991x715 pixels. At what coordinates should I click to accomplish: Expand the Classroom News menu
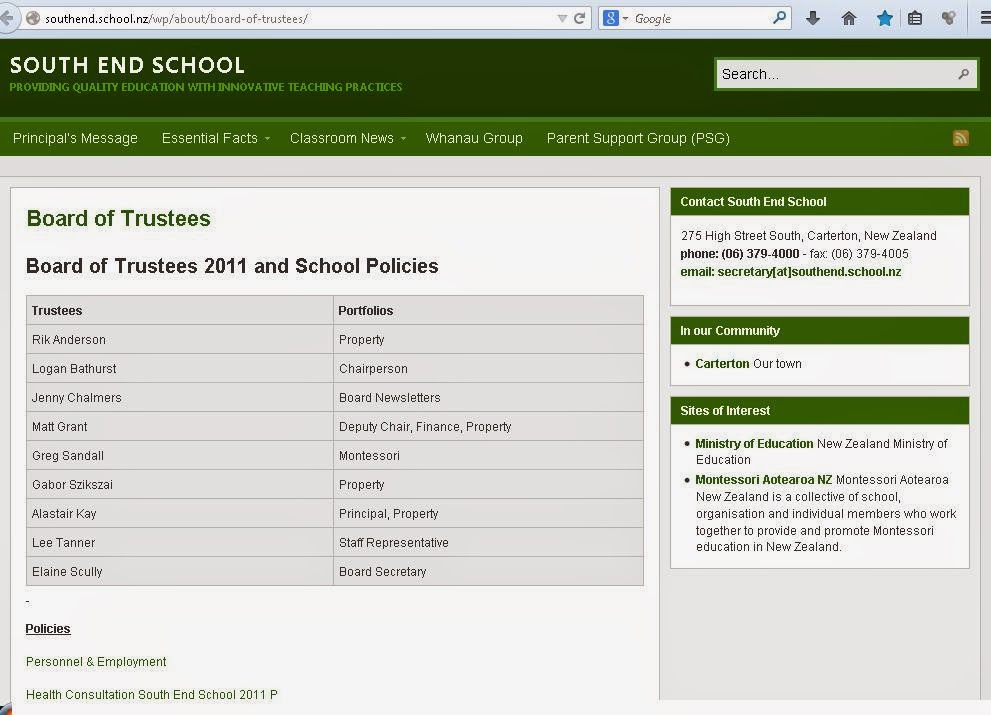[348, 138]
